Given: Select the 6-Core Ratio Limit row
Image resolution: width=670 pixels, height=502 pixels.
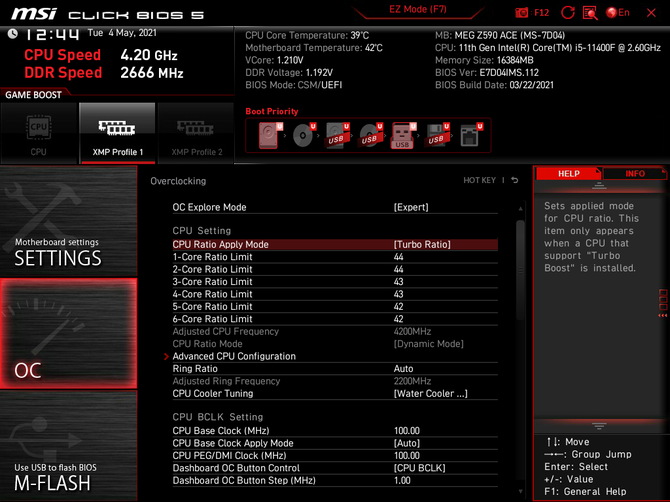Looking at the screenshot, I should (x=335, y=319).
